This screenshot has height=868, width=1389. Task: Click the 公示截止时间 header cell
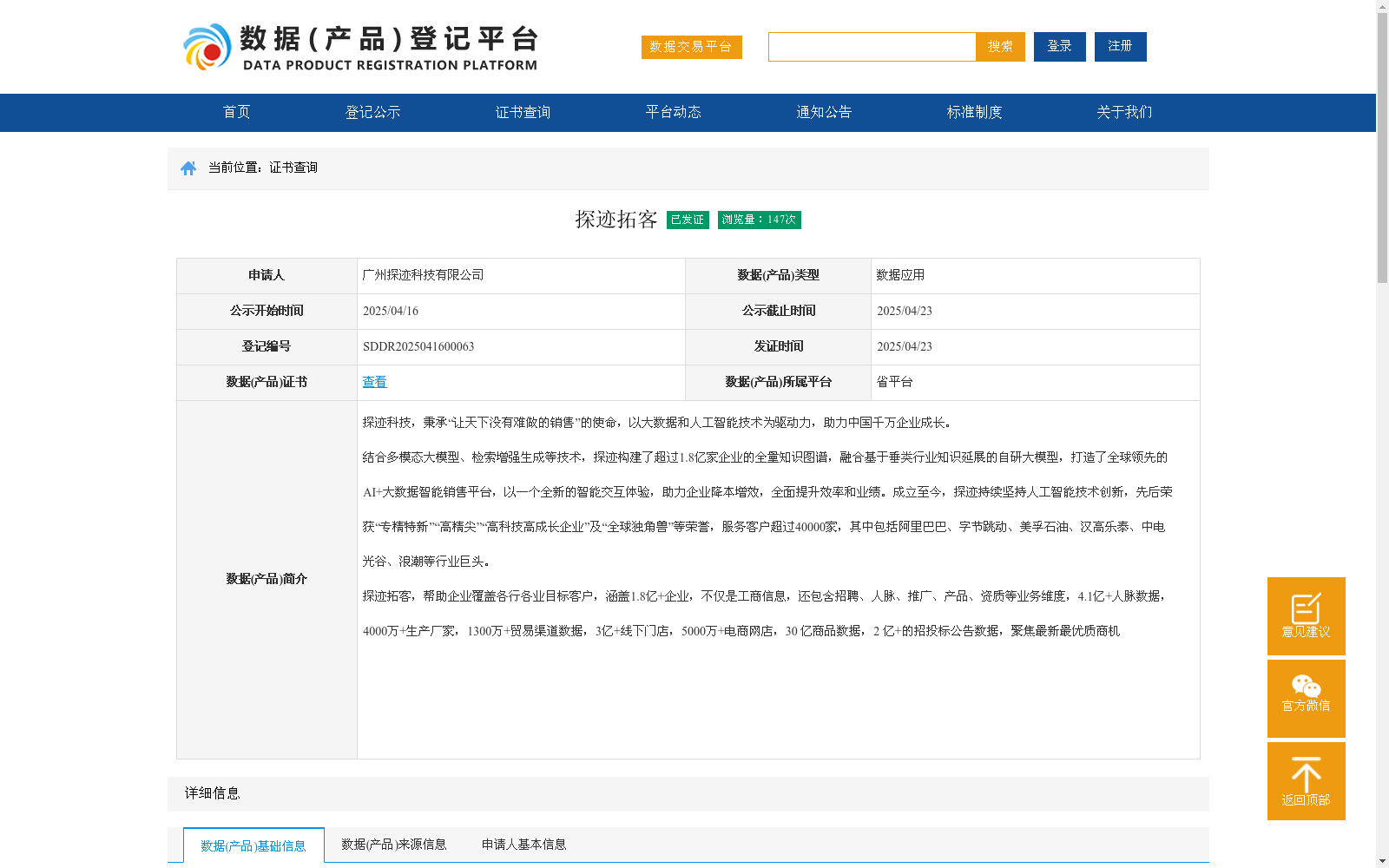coord(779,311)
